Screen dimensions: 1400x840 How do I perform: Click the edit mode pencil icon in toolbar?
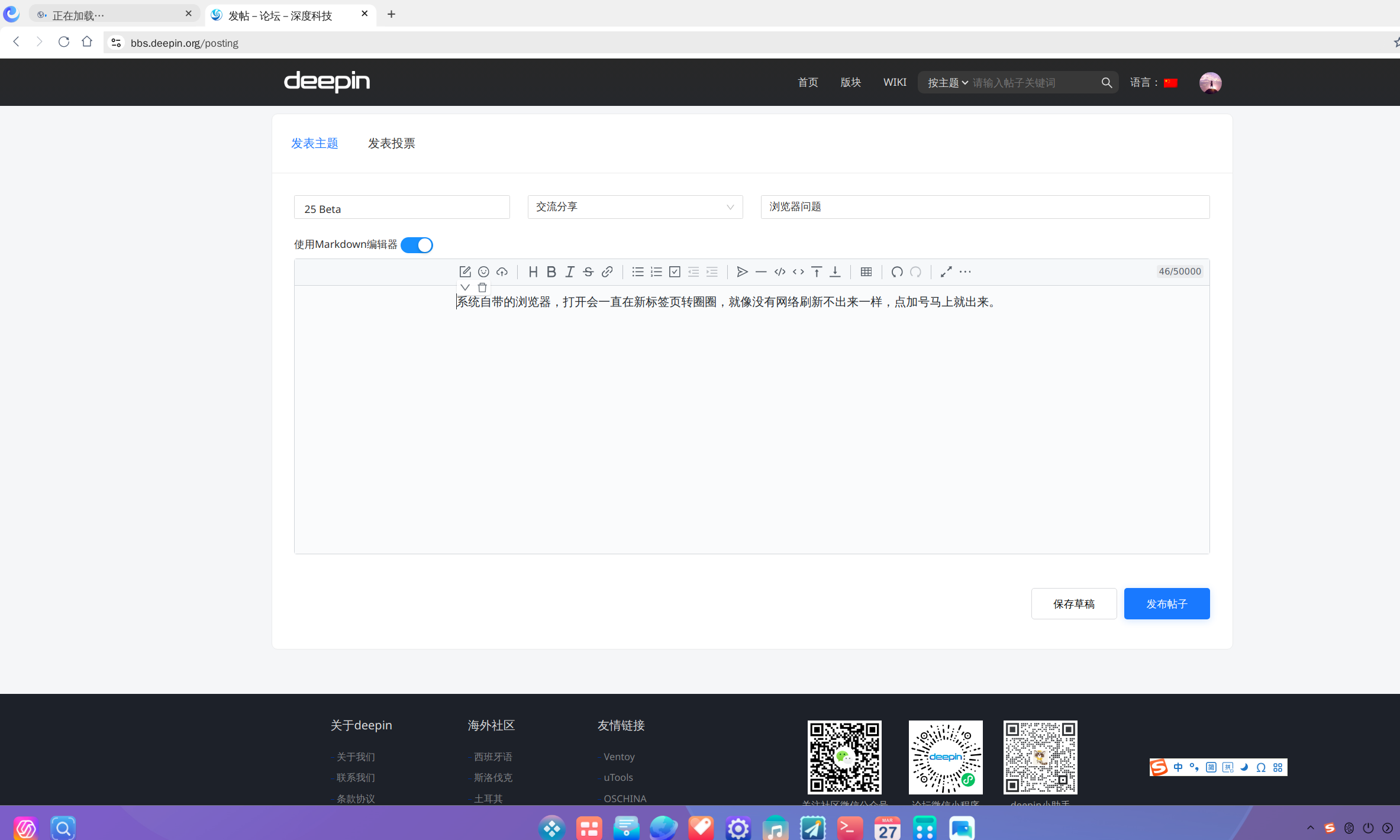pos(465,272)
